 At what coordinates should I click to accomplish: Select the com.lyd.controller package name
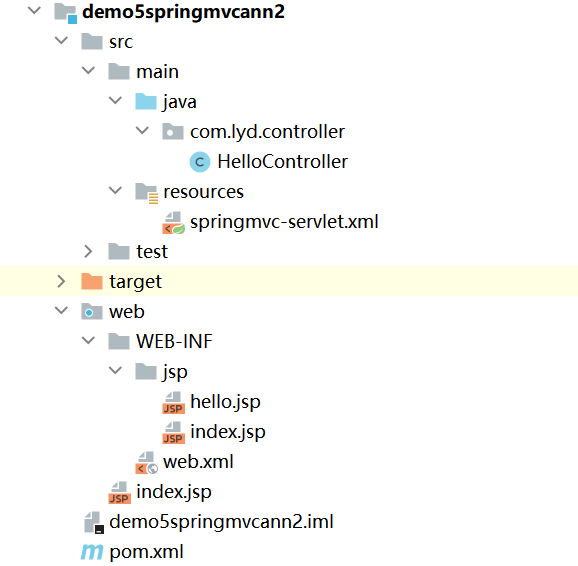(267, 132)
